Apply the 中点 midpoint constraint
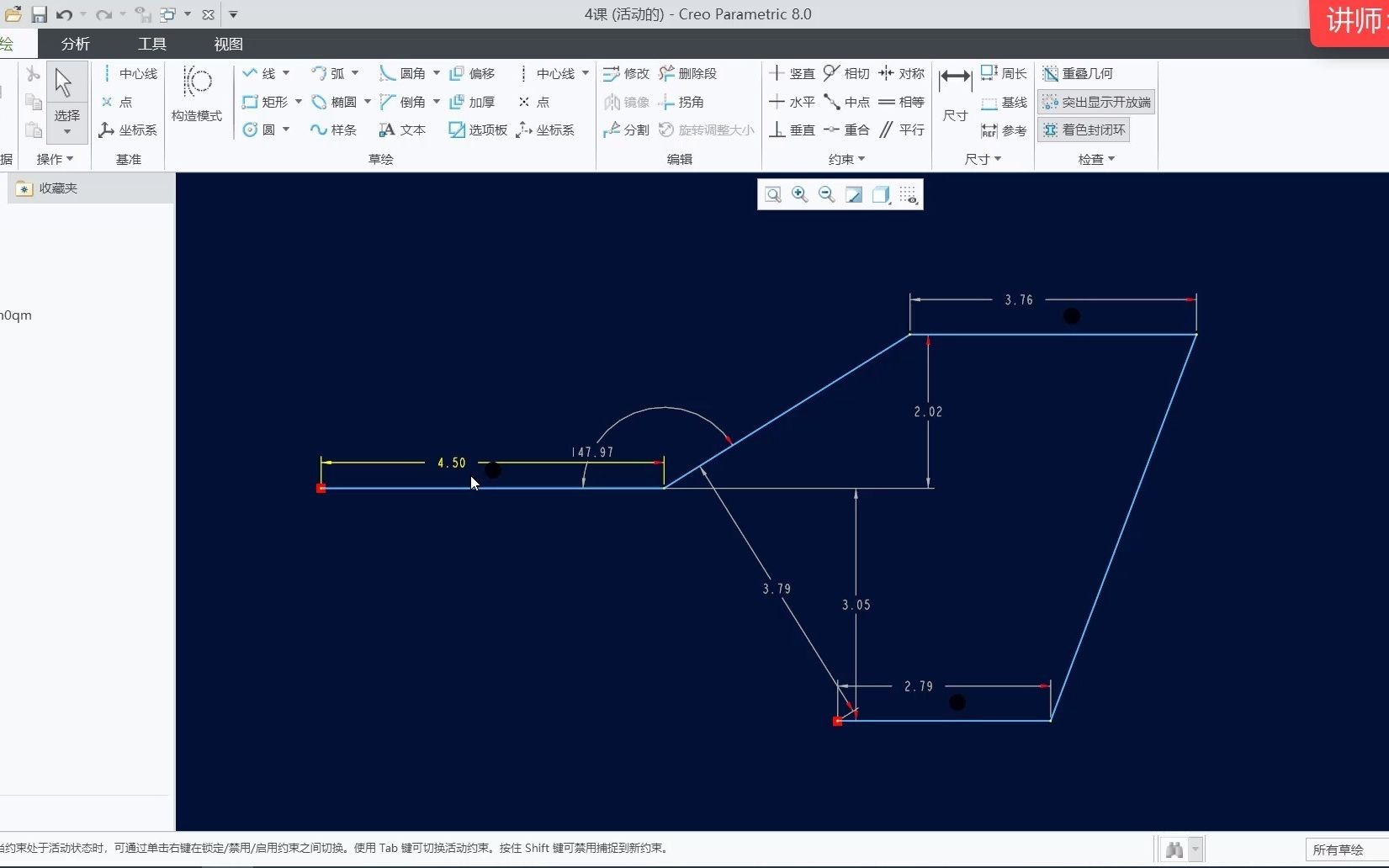 pyautogui.click(x=846, y=102)
